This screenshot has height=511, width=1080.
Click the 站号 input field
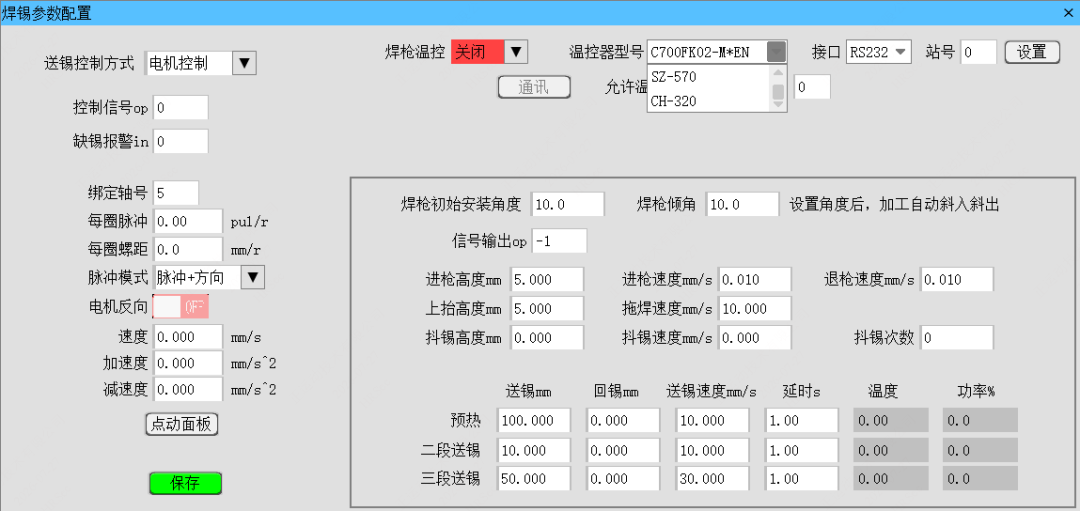pyautogui.click(x=979, y=52)
